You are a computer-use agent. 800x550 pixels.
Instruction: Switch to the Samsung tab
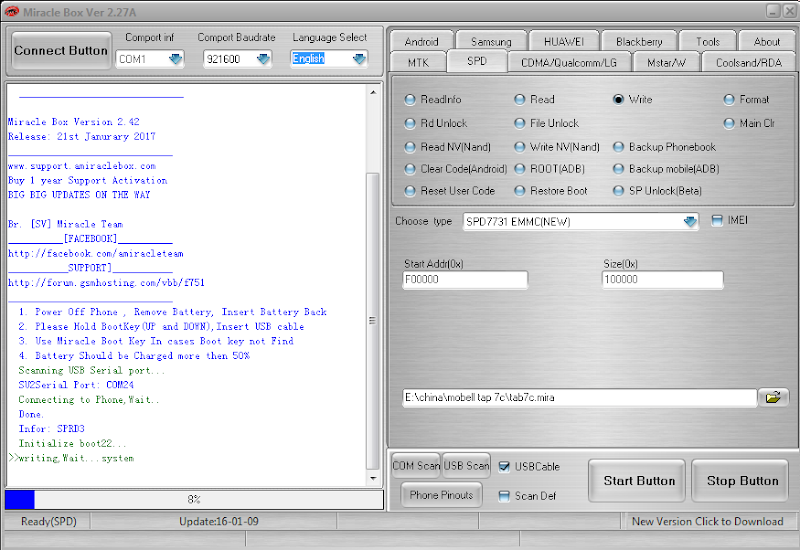(491, 41)
